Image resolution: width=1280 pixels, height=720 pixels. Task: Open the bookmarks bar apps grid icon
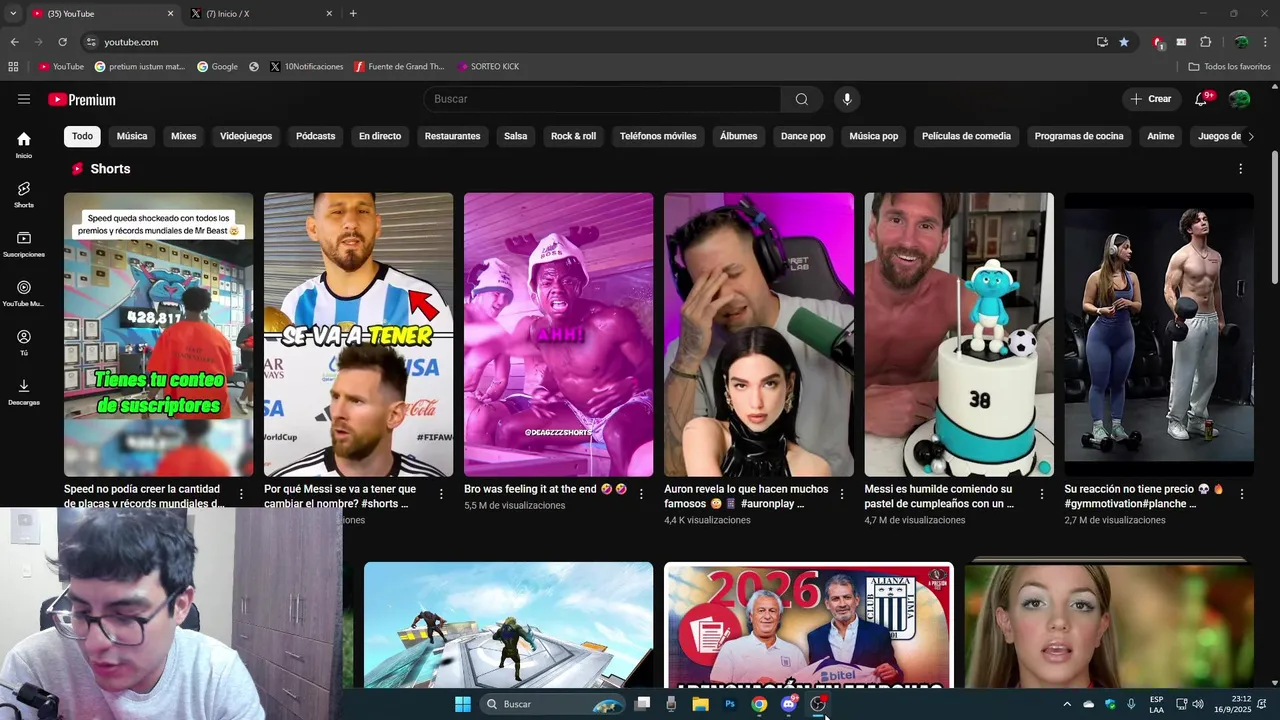click(13, 67)
